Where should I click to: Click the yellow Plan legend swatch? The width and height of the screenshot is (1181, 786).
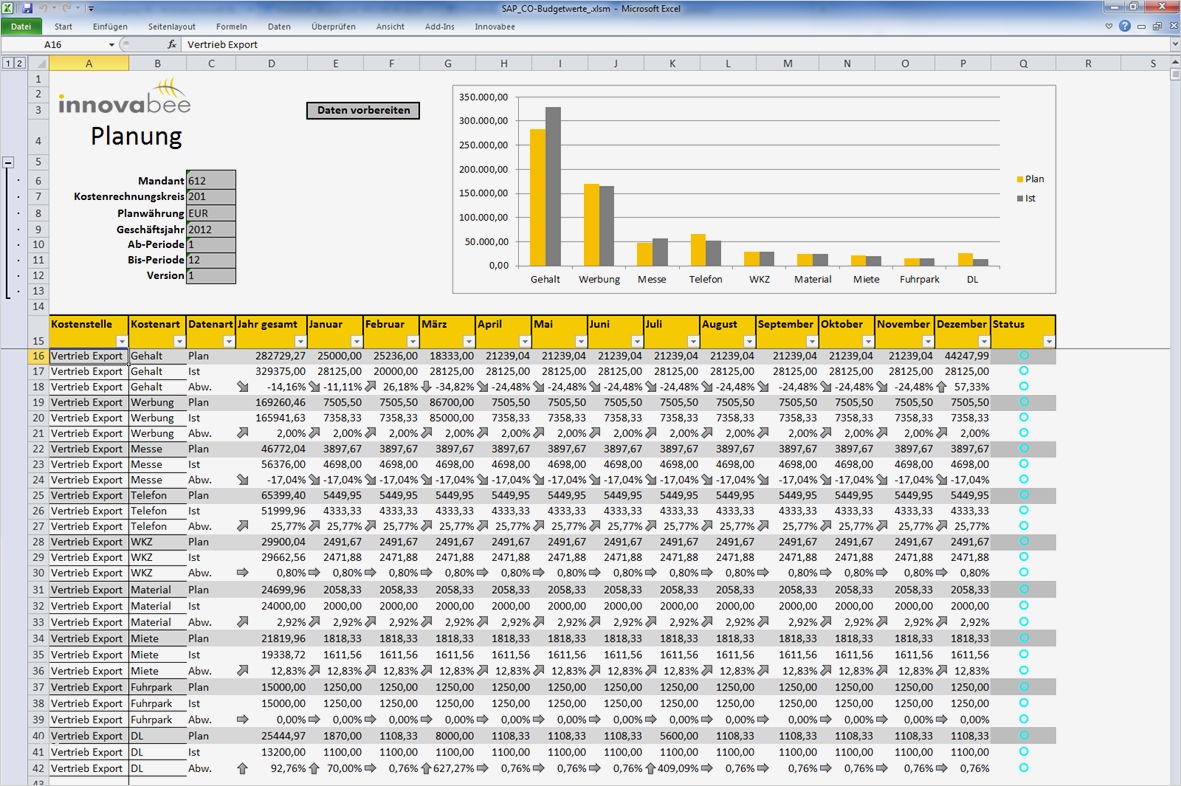click(1020, 180)
